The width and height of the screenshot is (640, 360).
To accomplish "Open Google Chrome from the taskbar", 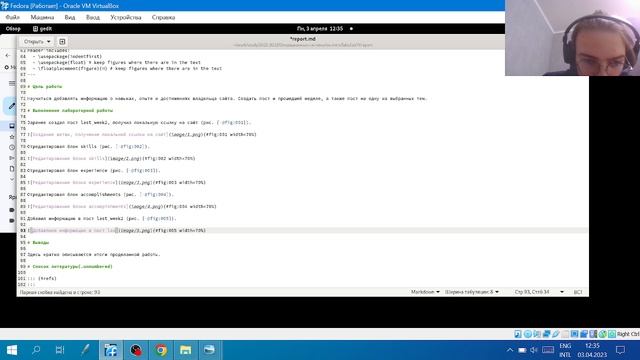I will point(160,350).
